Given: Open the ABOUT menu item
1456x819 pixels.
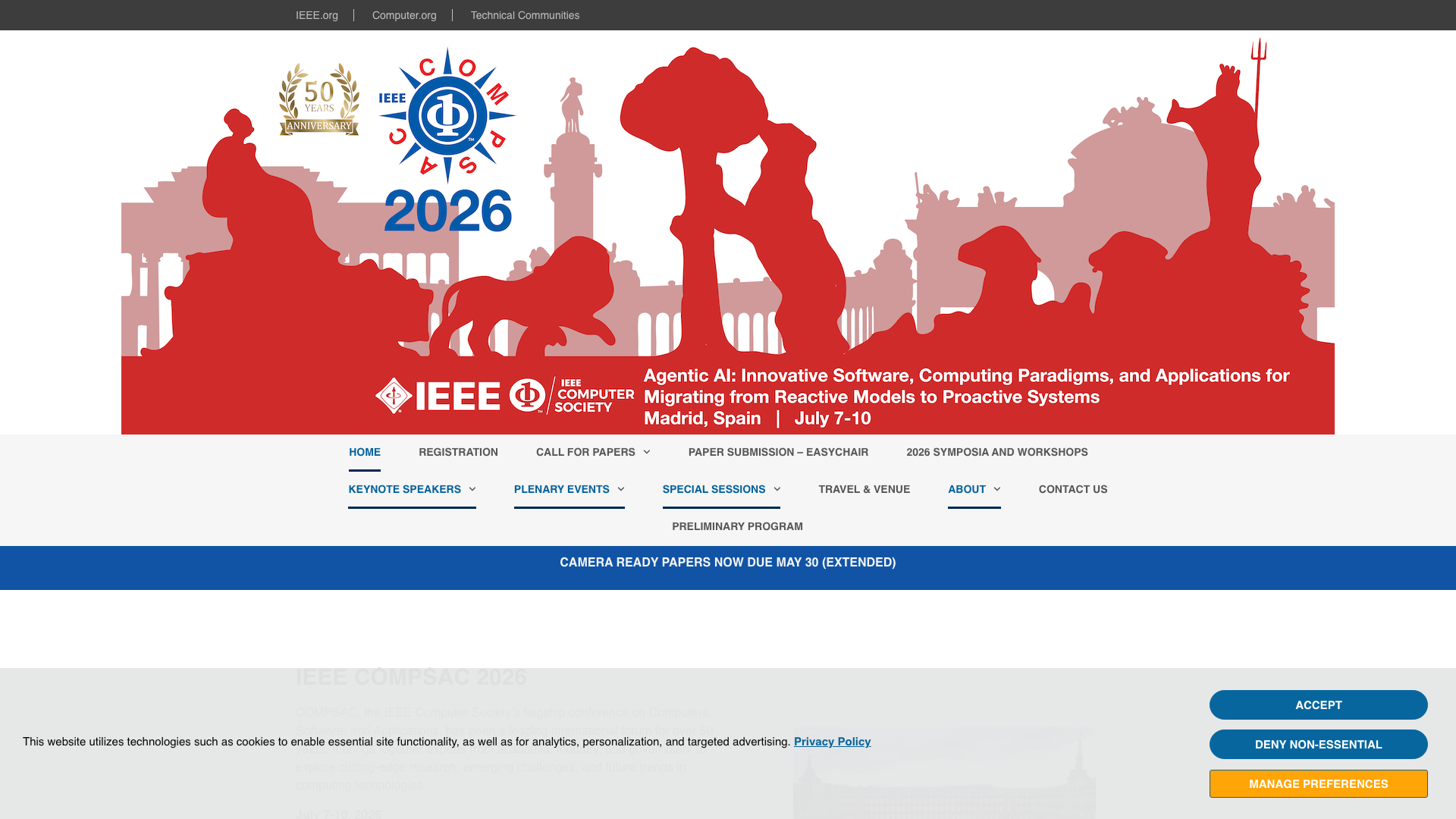Looking at the screenshot, I should (967, 489).
